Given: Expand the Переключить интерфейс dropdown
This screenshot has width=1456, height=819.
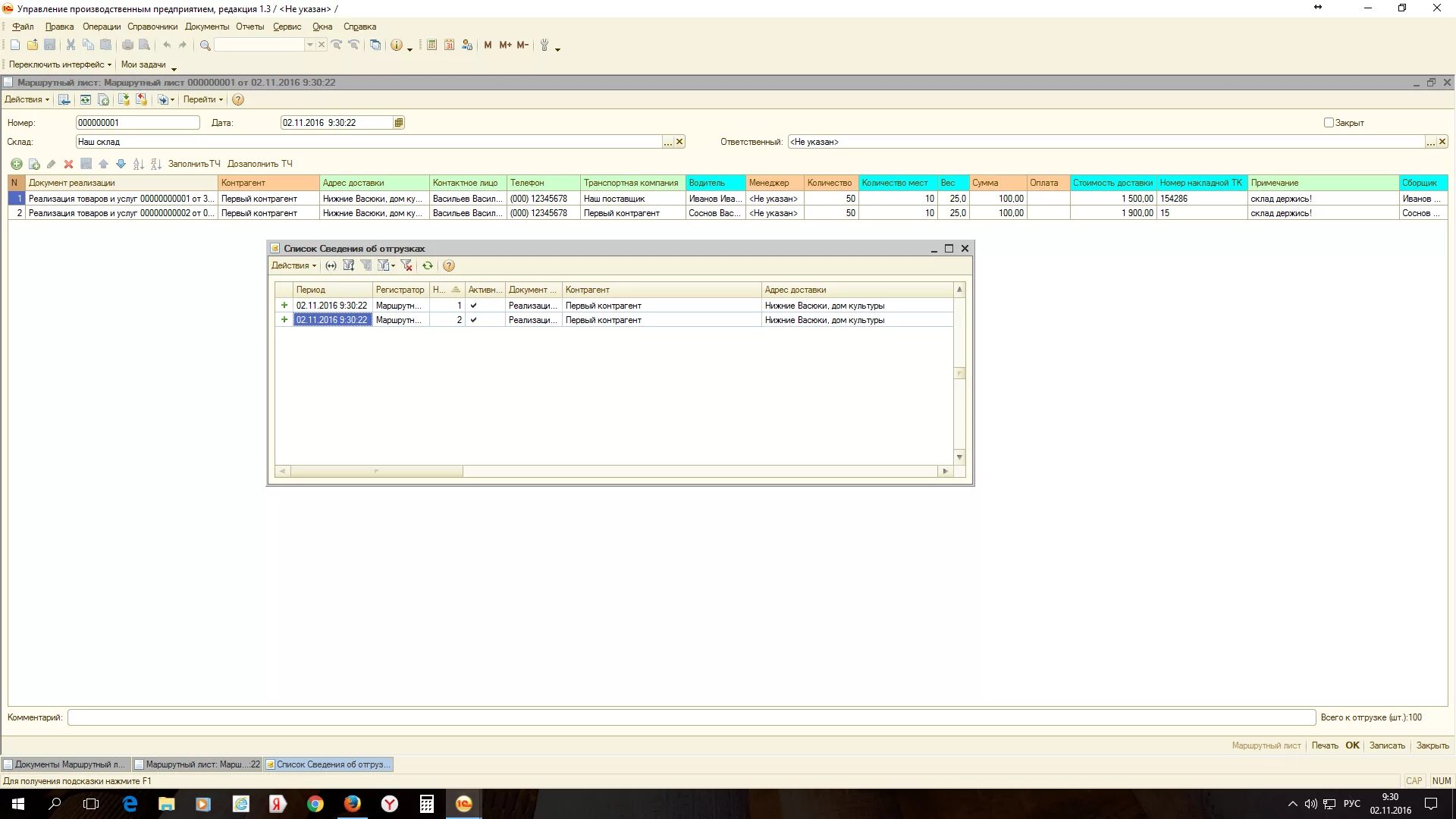Looking at the screenshot, I should pyautogui.click(x=60, y=64).
